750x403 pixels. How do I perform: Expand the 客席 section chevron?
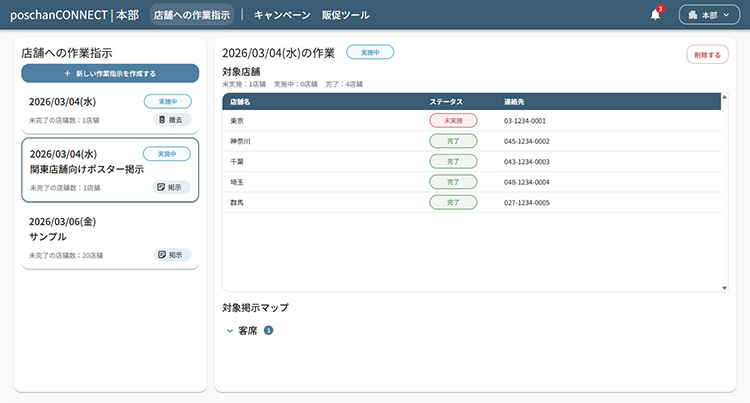(x=229, y=331)
